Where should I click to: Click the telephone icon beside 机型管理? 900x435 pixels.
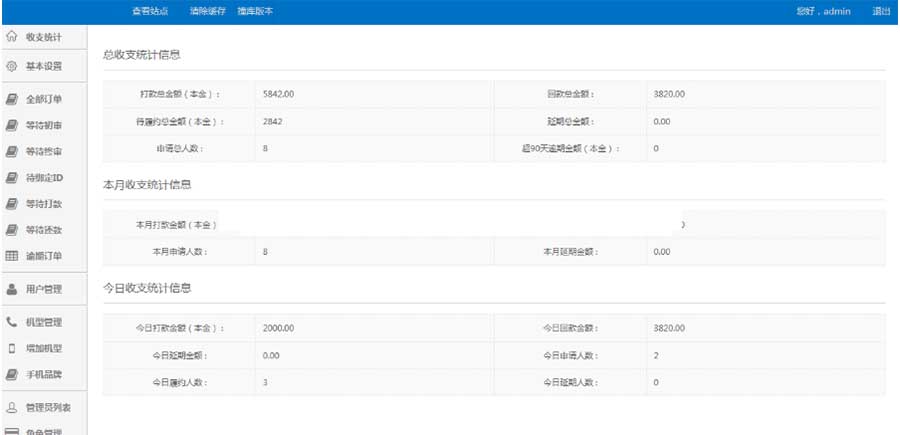tap(12, 322)
